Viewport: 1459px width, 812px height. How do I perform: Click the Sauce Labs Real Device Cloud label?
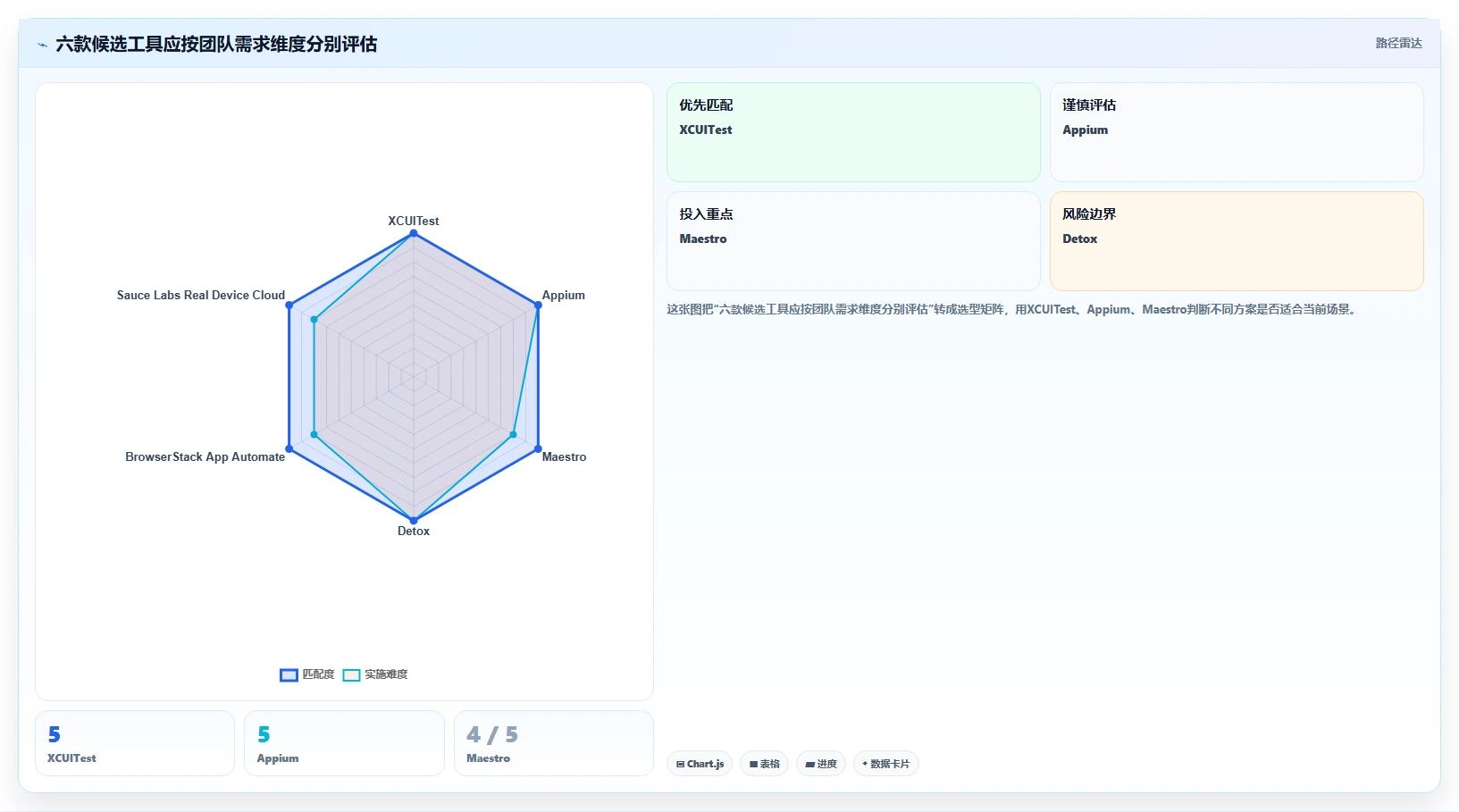[201, 295]
